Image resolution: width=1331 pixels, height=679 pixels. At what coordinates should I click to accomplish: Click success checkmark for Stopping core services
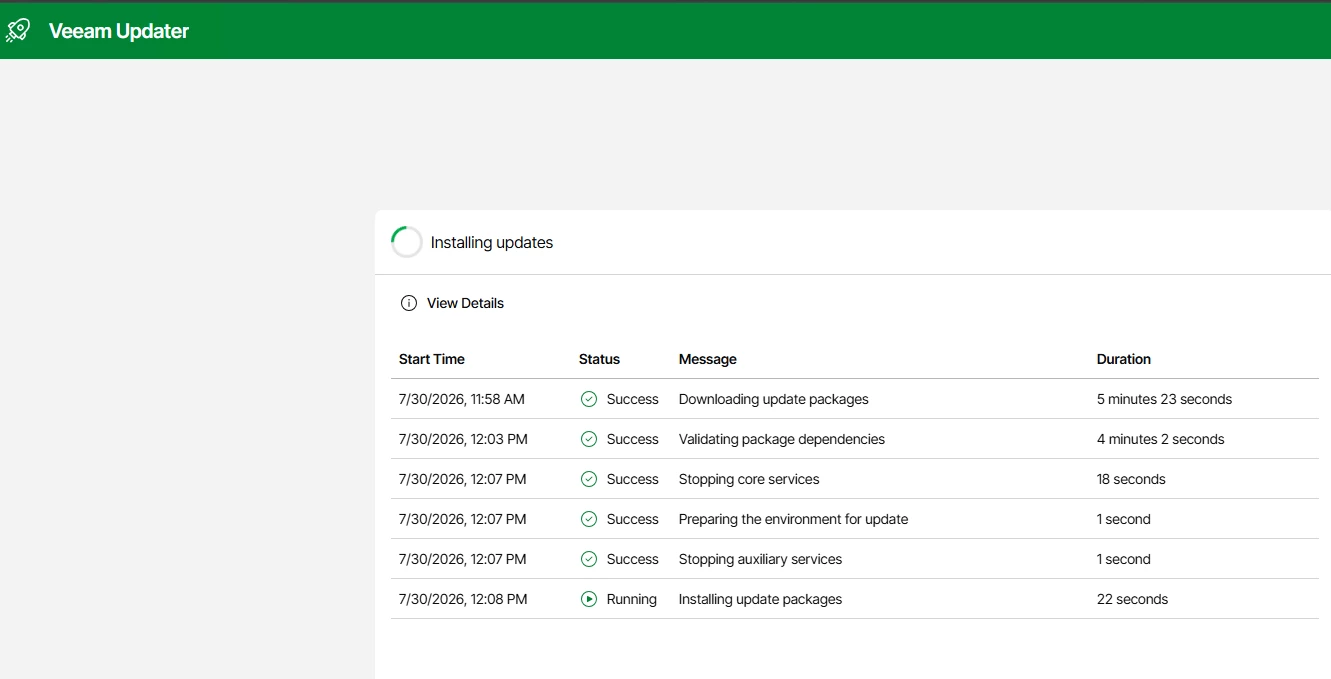click(589, 479)
